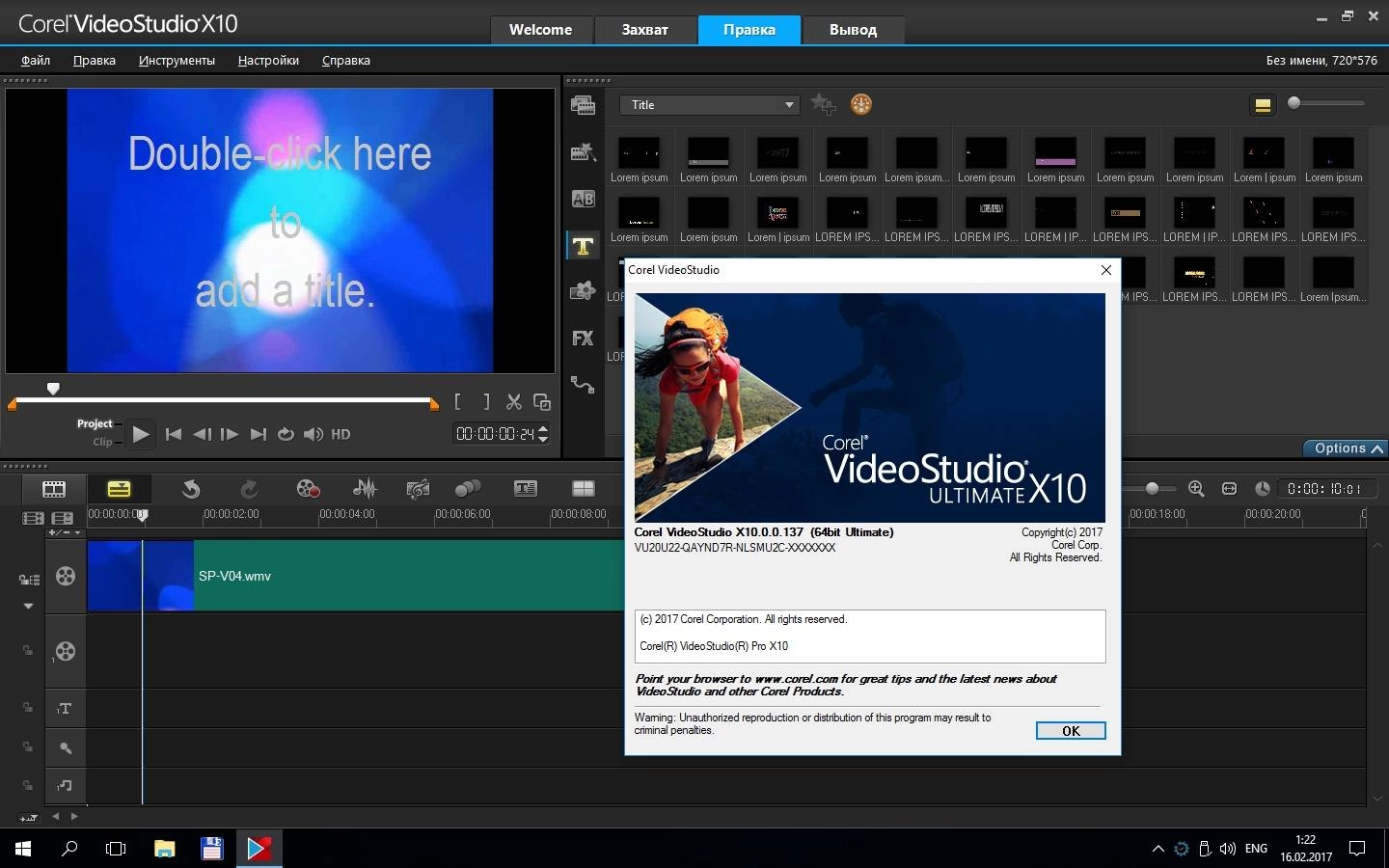Jump to start of the preview

point(174,434)
